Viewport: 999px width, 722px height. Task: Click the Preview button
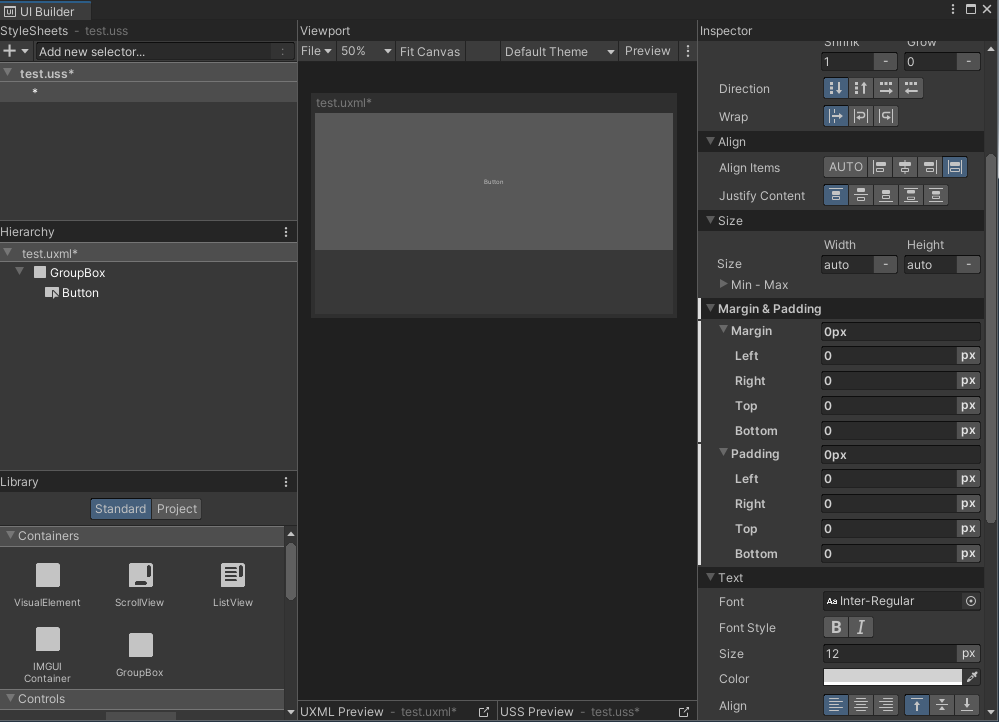pyautogui.click(x=647, y=50)
